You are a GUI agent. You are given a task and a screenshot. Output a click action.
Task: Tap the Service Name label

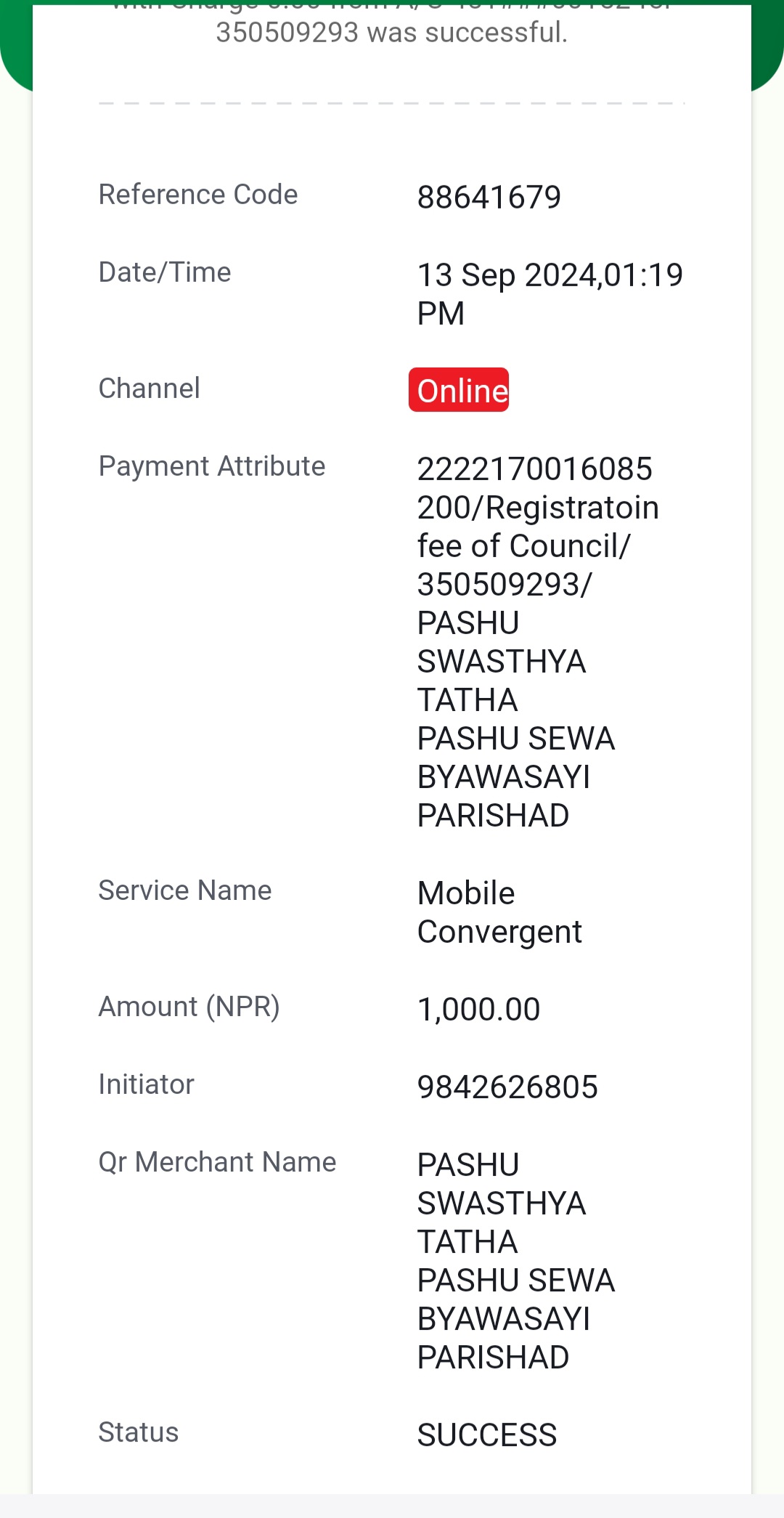tap(185, 890)
